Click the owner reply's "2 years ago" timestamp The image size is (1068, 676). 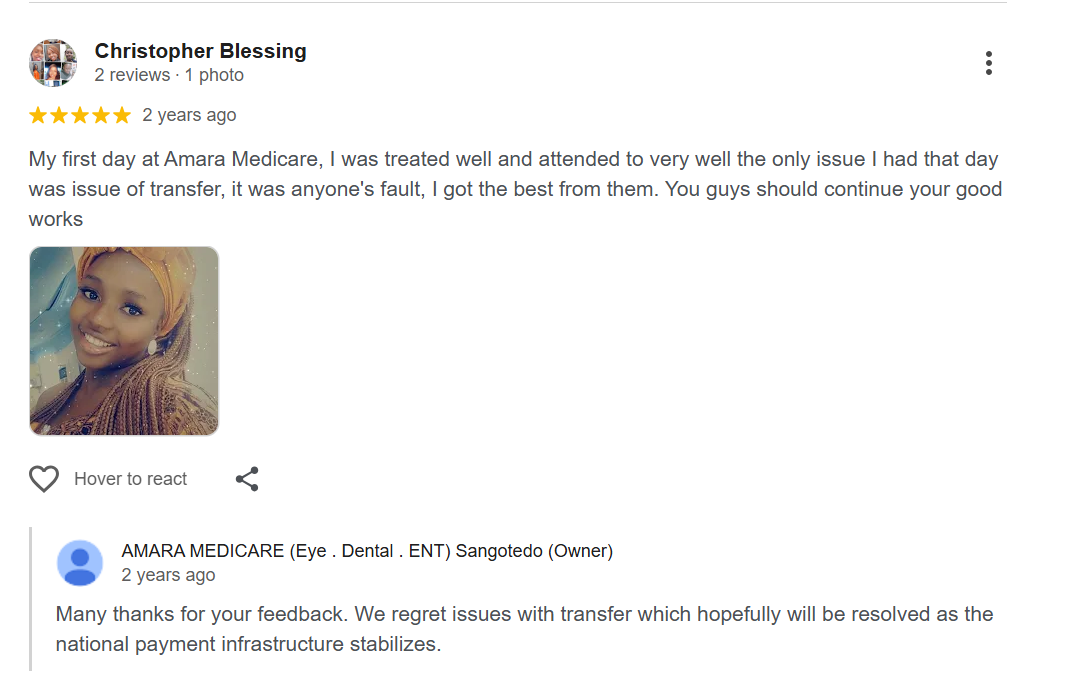tap(168, 575)
